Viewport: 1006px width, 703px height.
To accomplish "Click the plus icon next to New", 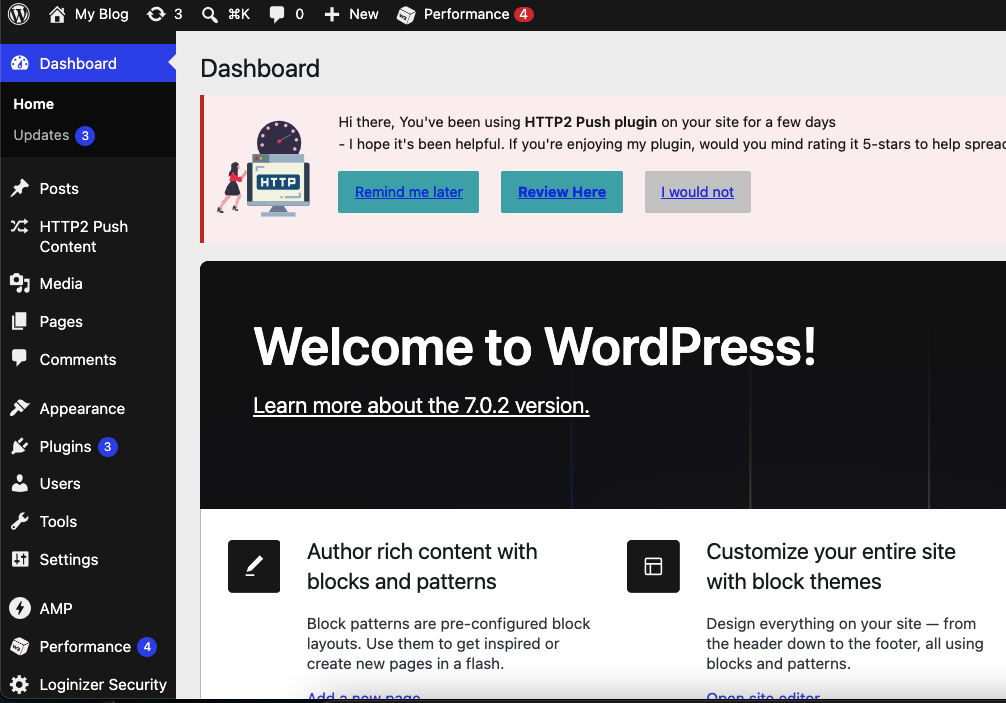I will coord(331,14).
